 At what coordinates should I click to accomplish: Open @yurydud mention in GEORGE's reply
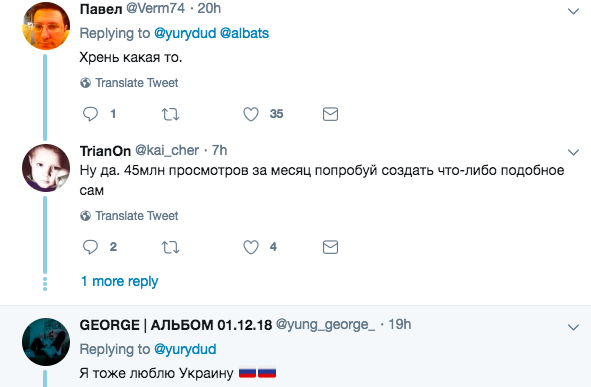point(185,349)
